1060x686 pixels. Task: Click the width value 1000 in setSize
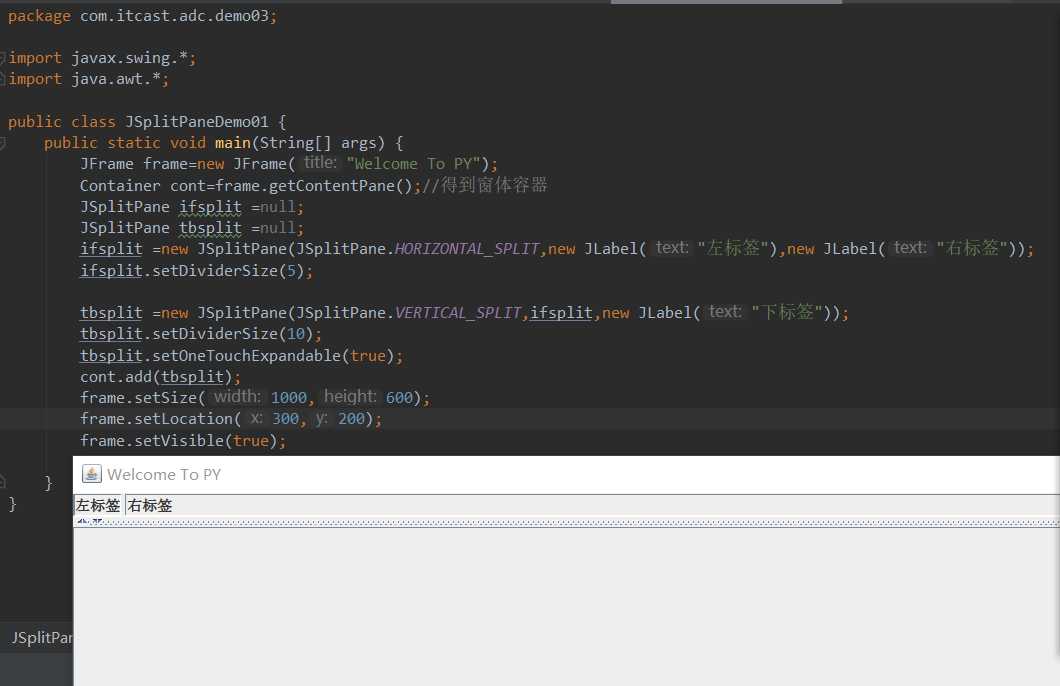(x=289, y=397)
